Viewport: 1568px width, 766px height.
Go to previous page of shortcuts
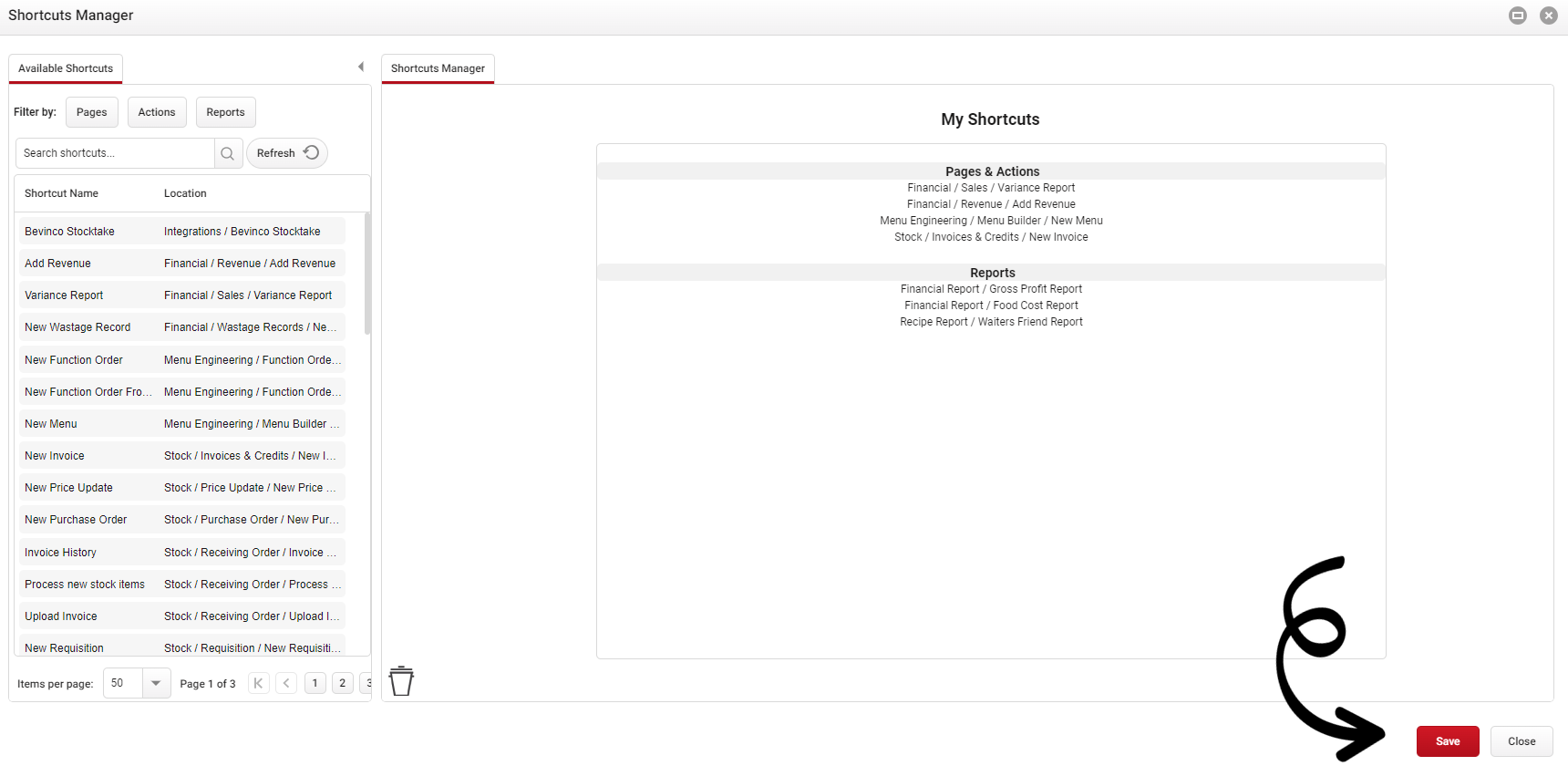coord(286,683)
